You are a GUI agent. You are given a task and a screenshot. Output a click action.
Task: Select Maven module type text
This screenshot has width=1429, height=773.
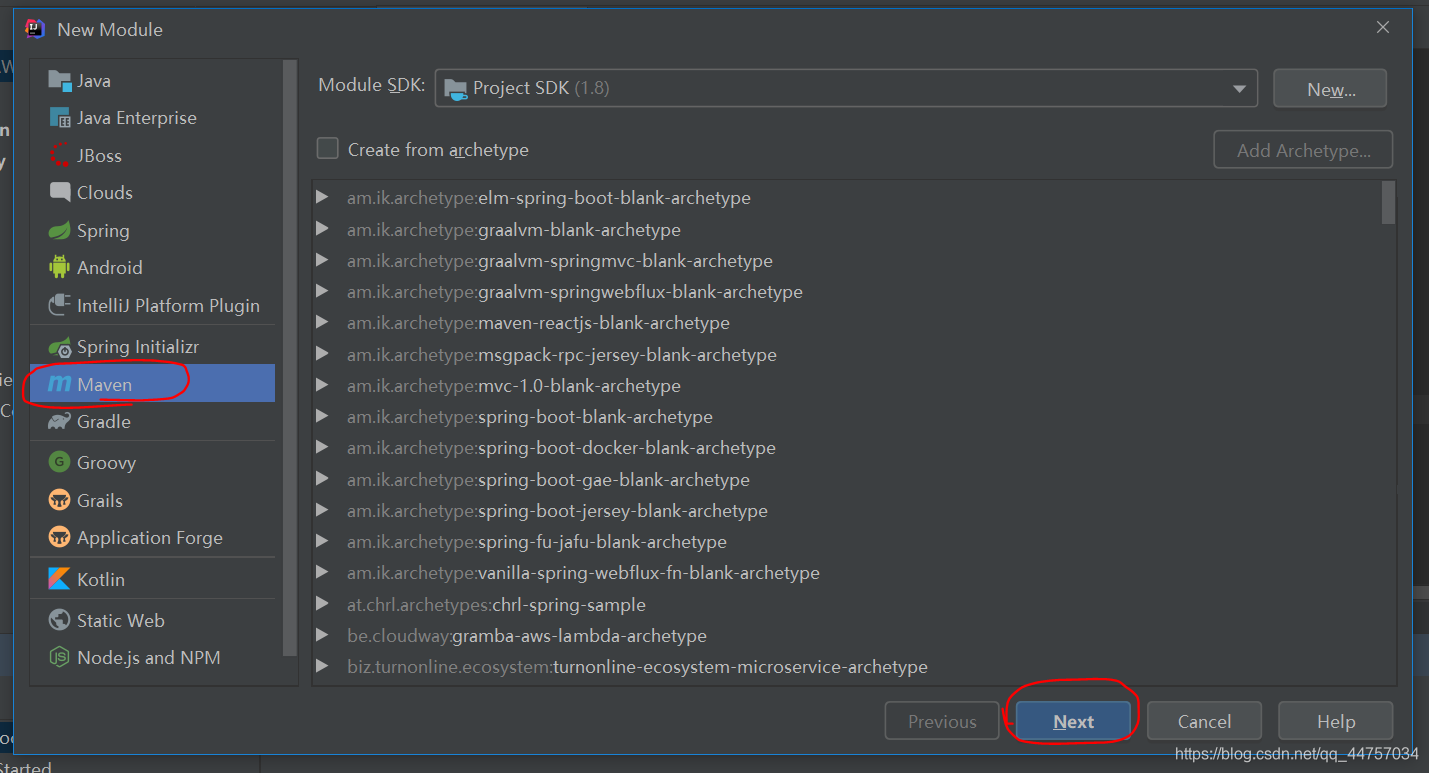click(x=104, y=384)
